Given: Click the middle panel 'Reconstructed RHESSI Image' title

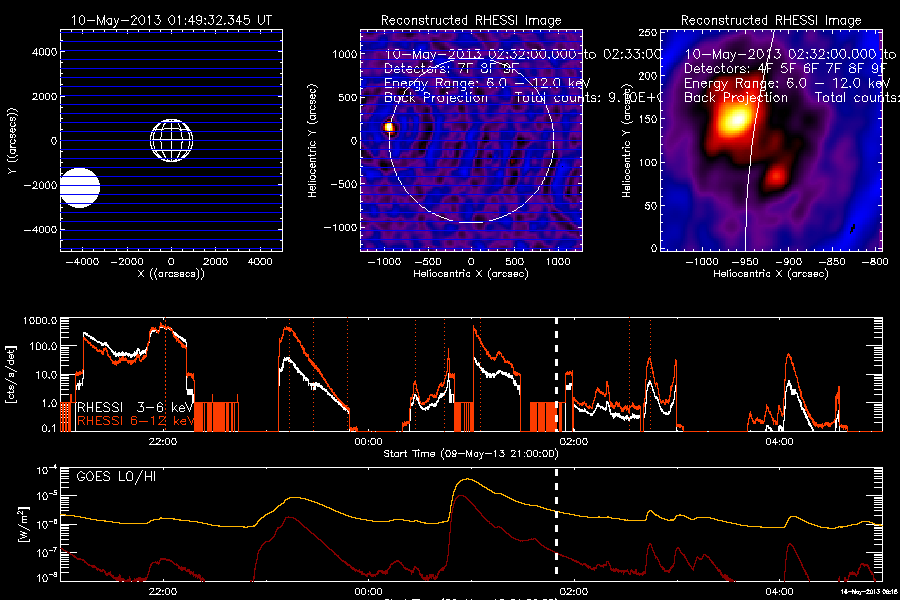Looking at the screenshot, I should click(x=471, y=20).
